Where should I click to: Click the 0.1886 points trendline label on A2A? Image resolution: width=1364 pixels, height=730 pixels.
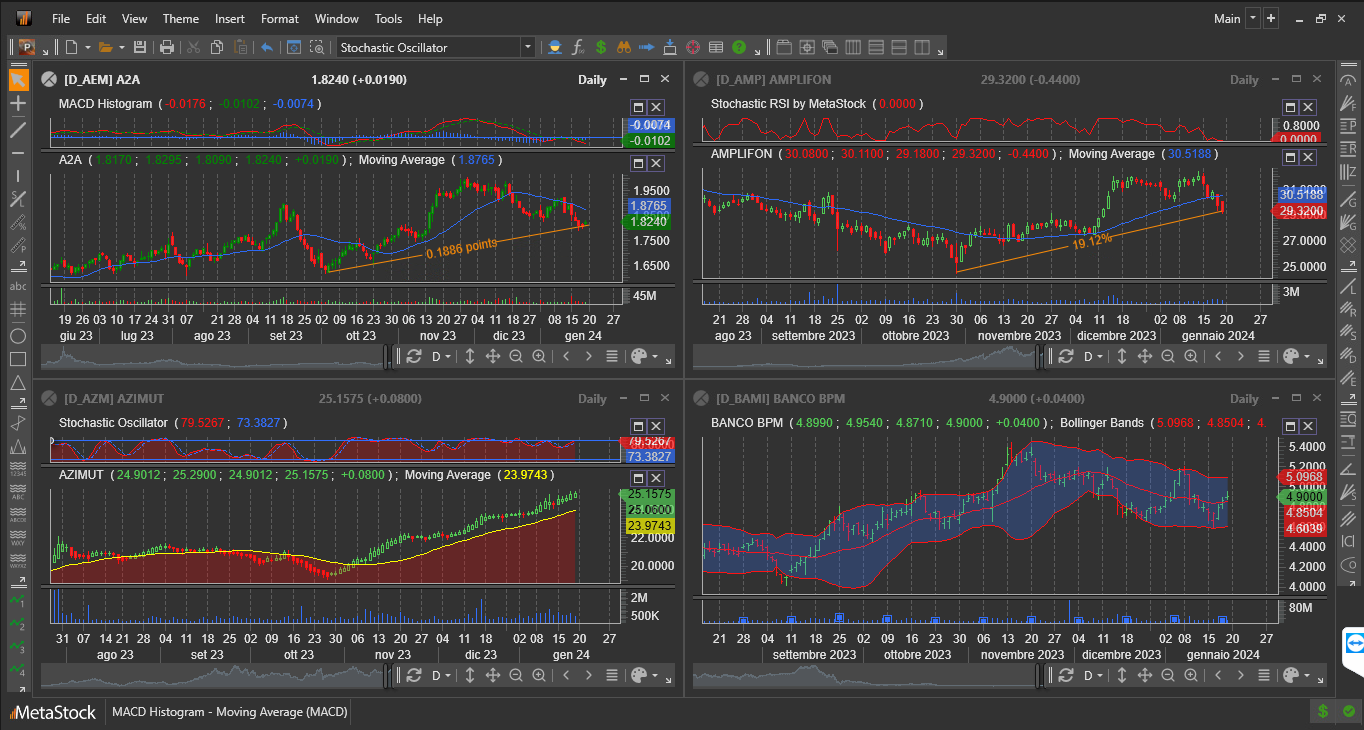[462, 248]
